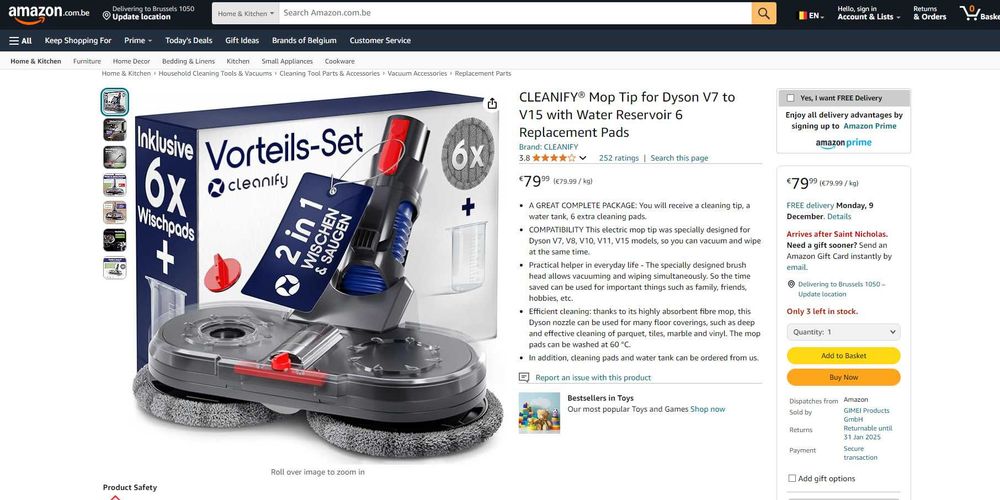Viewport: 1000px width, 500px height.
Task: Open the Today's Deals menu item
Action: 189,40
